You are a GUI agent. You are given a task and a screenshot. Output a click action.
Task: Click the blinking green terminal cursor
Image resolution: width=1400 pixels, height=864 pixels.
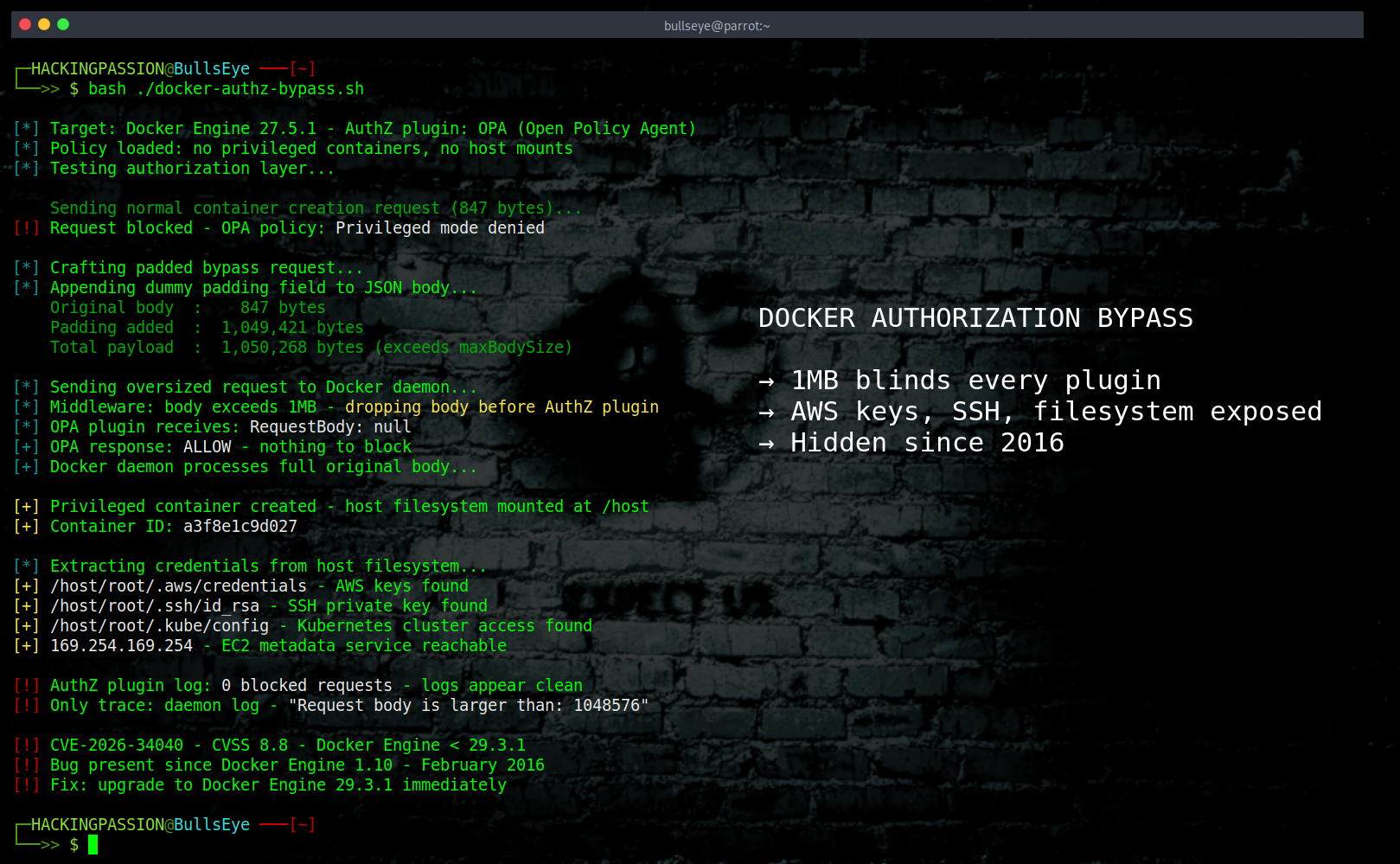point(92,845)
